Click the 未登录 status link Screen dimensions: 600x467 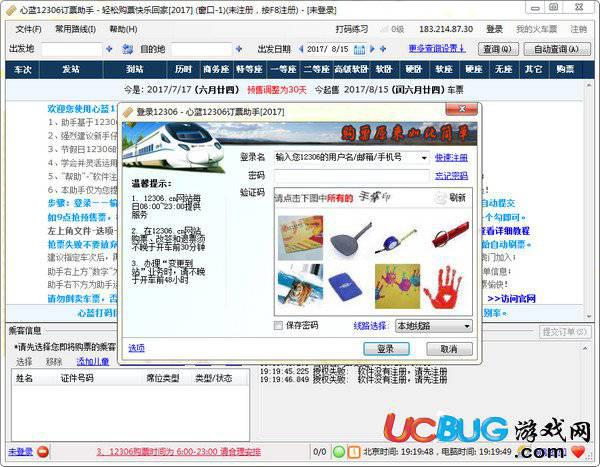[x=20, y=452]
